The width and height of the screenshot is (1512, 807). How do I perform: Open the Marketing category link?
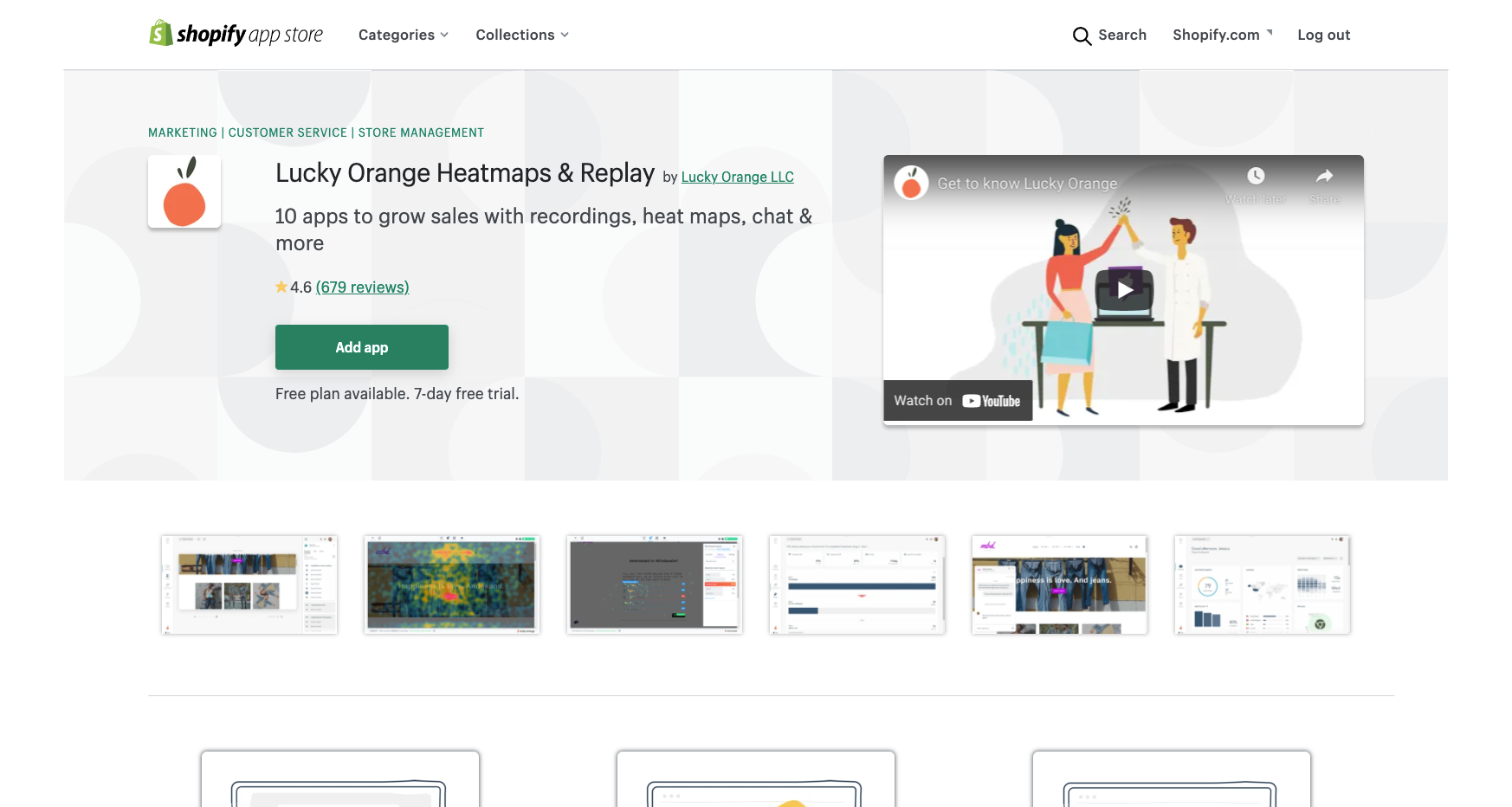click(x=183, y=132)
